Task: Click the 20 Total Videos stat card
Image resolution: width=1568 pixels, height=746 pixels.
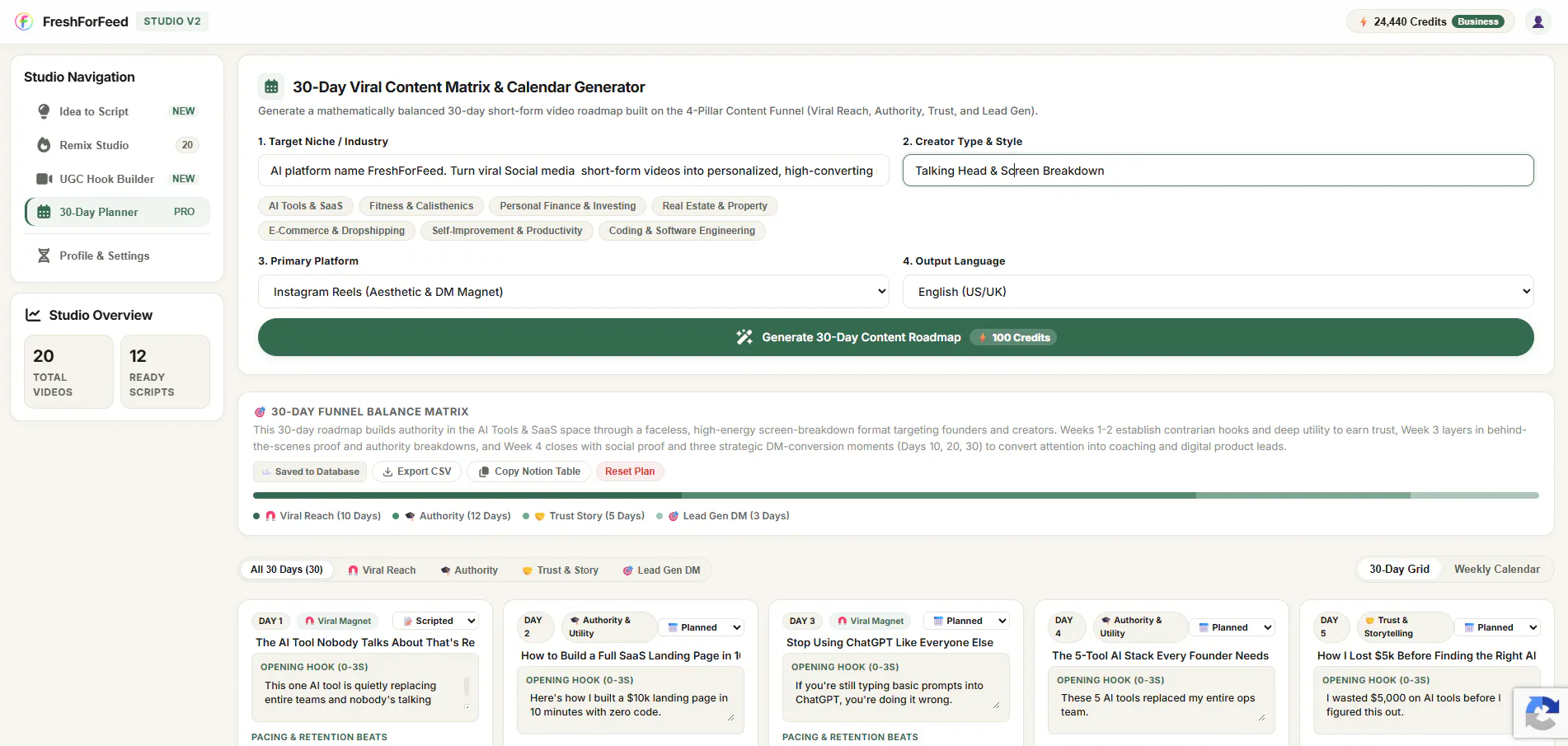Action: point(68,372)
